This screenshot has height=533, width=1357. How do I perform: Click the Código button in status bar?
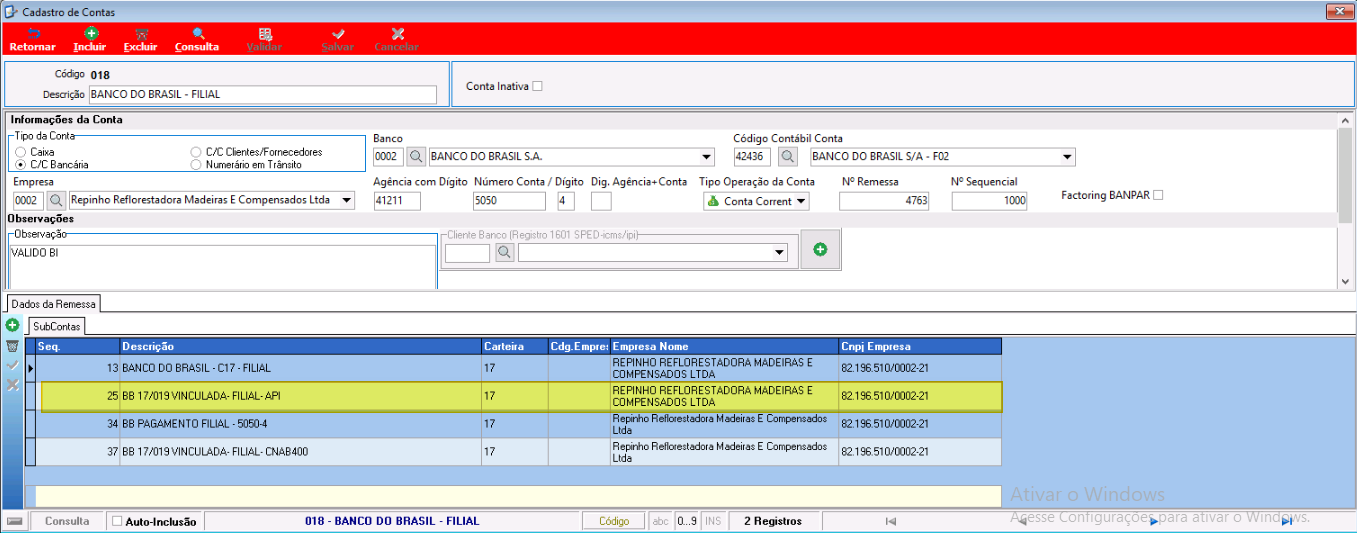[x=614, y=521]
